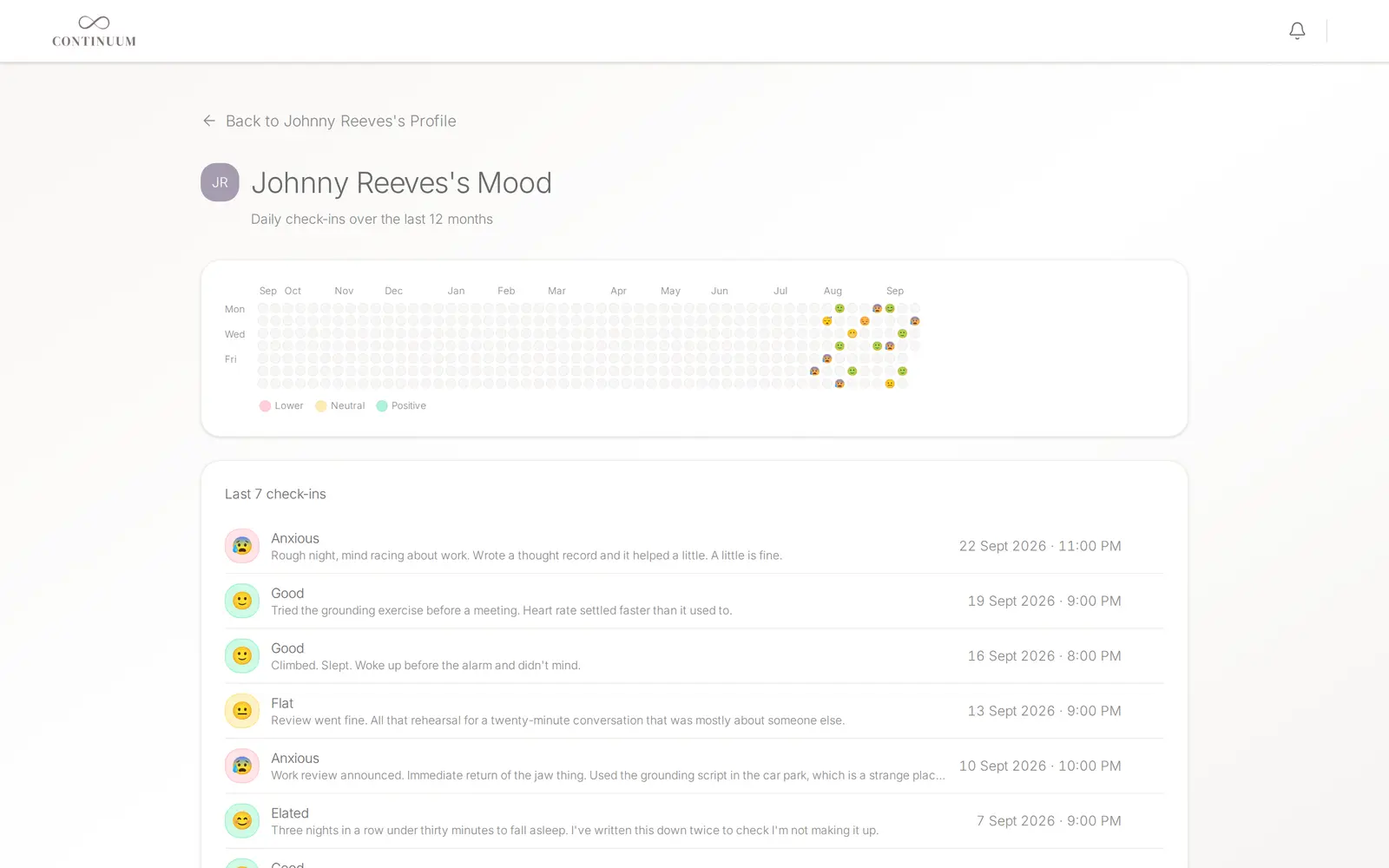Click the Continuum infinity logo
1389x868 pixels.
(94, 30)
